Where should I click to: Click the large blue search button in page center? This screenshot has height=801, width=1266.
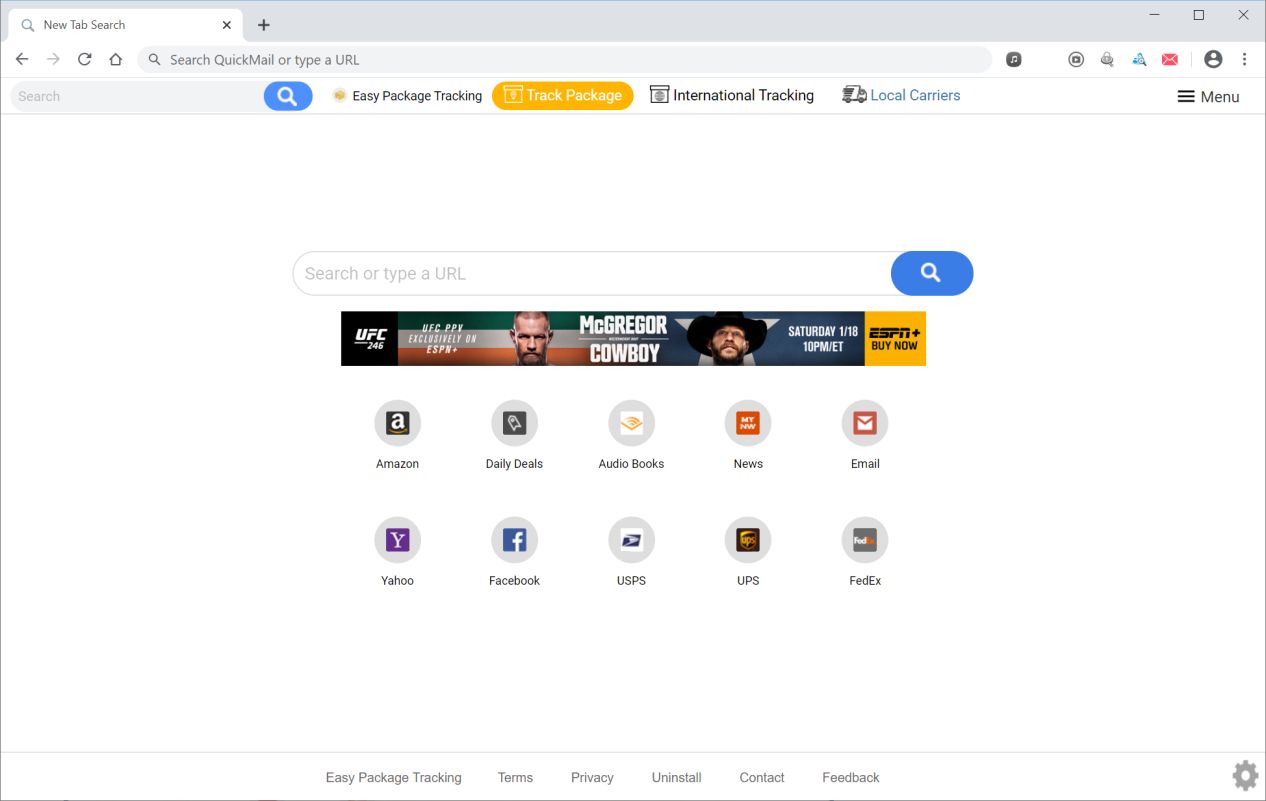[931, 273]
